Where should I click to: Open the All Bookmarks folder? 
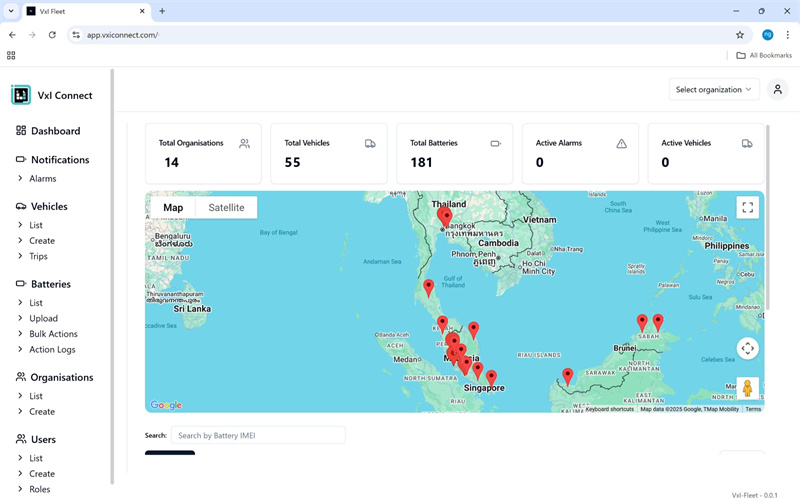(x=764, y=55)
